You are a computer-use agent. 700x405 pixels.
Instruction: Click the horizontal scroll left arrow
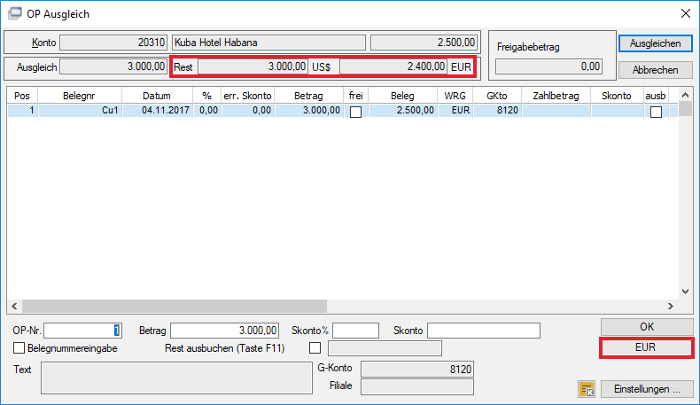[x=14, y=306]
